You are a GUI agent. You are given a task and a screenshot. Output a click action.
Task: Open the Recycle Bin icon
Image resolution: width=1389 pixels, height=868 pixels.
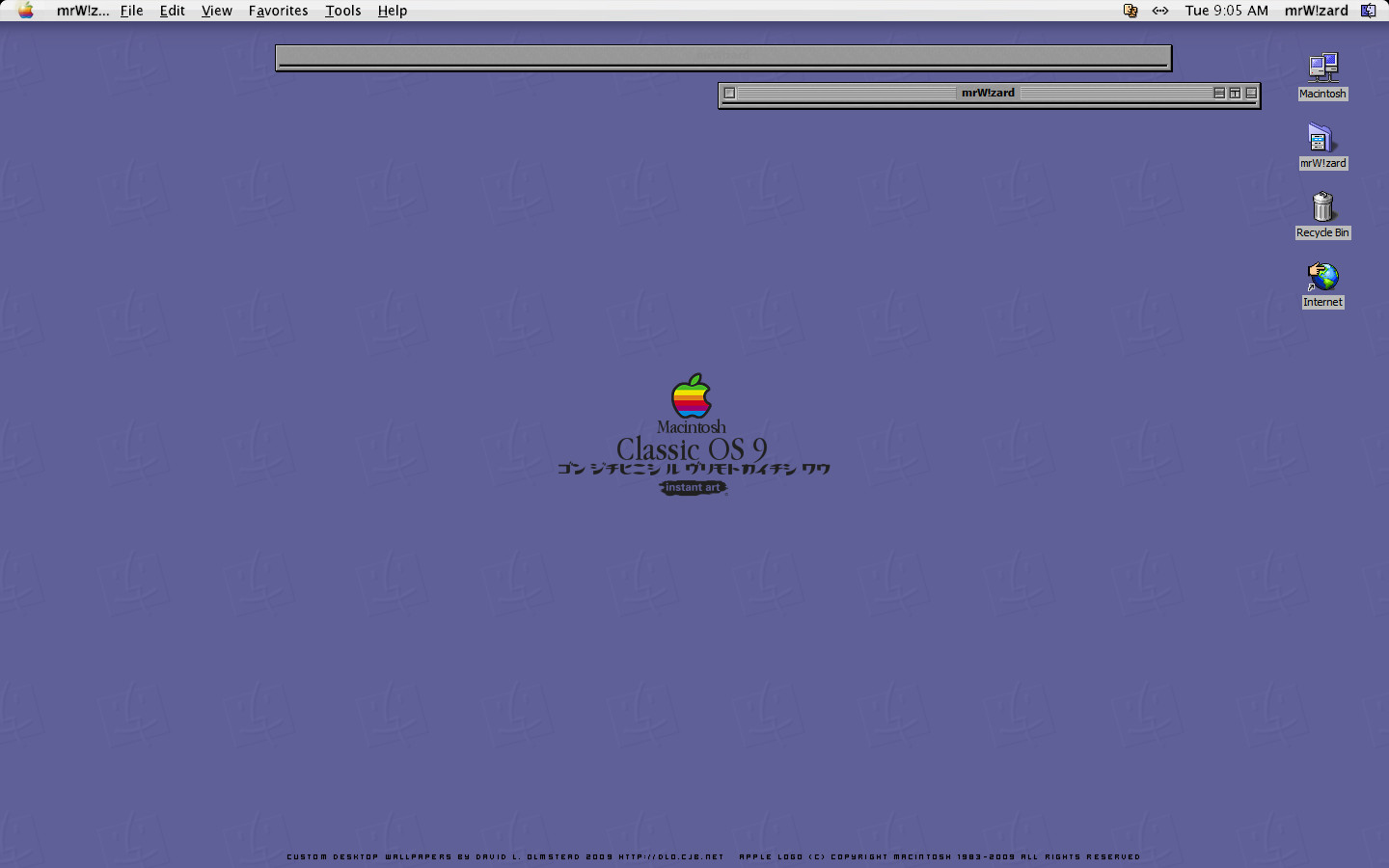1322,207
